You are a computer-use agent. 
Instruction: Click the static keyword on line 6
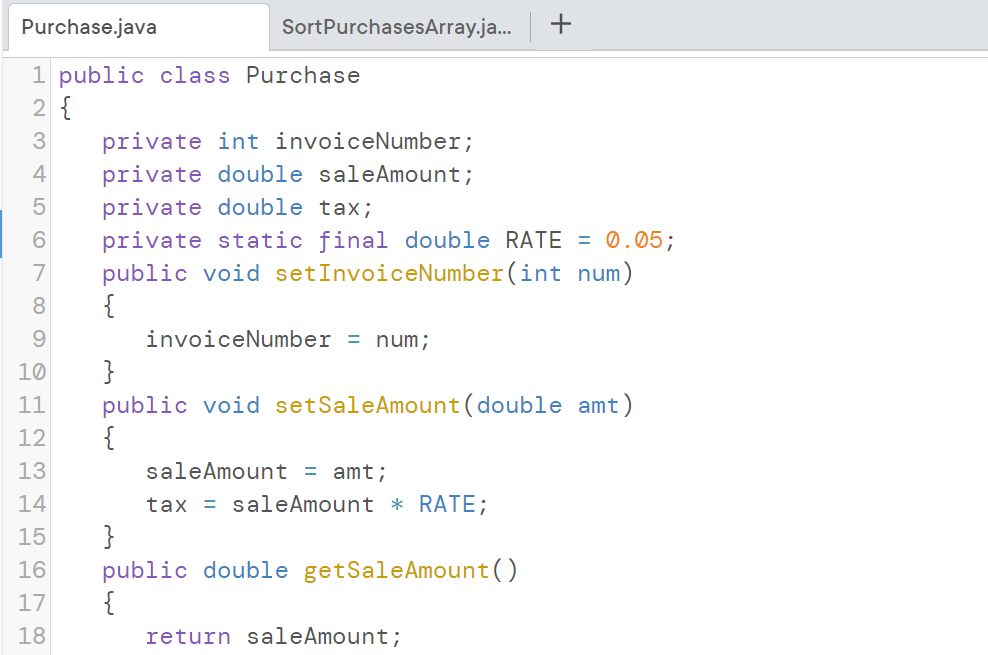[260, 240]
